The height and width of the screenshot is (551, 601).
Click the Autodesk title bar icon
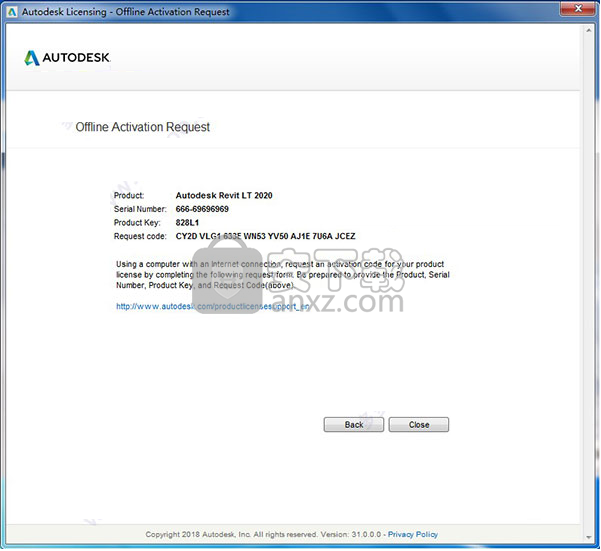(11, 12)
